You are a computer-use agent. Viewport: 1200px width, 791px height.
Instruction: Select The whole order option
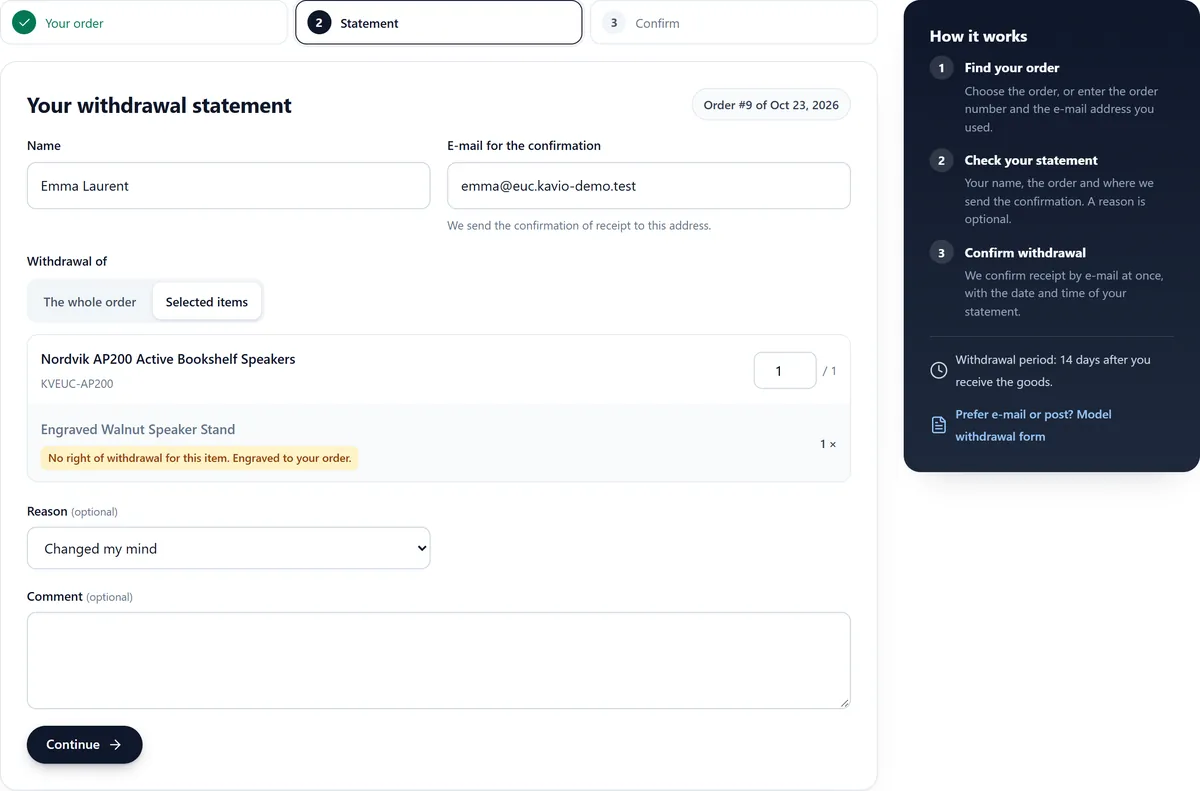pyautogui.click(x=90, y=302)
